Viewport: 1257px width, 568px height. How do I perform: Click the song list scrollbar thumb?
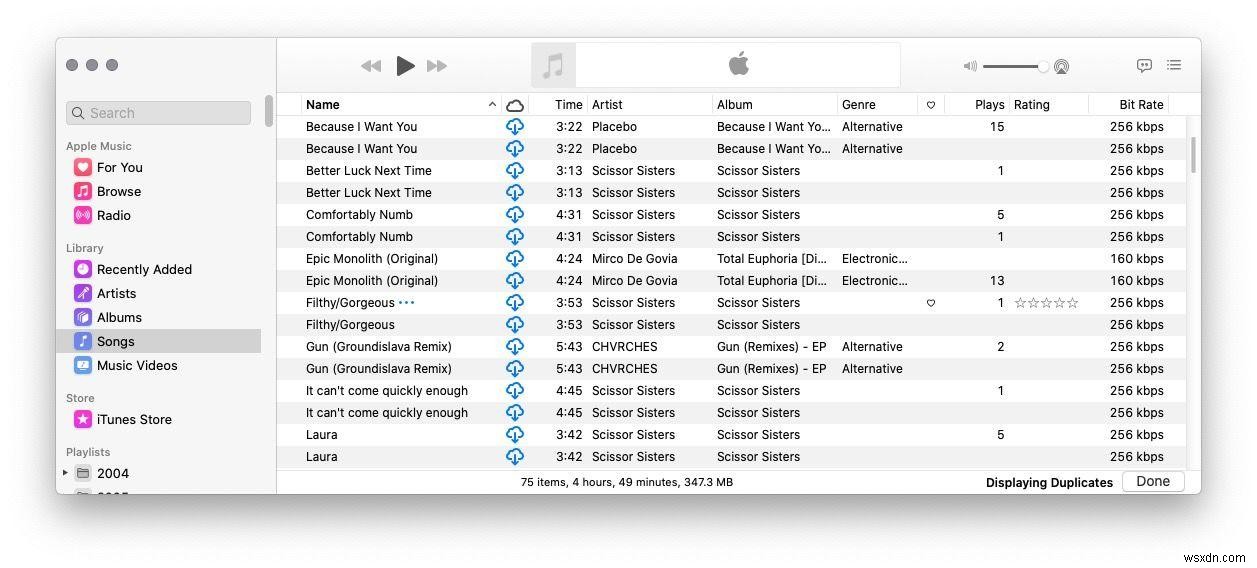tap(1193, 154)
